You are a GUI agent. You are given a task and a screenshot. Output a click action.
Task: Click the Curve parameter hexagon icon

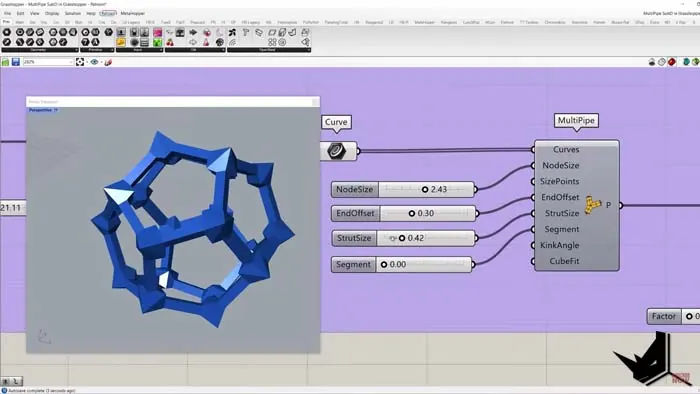337,151
